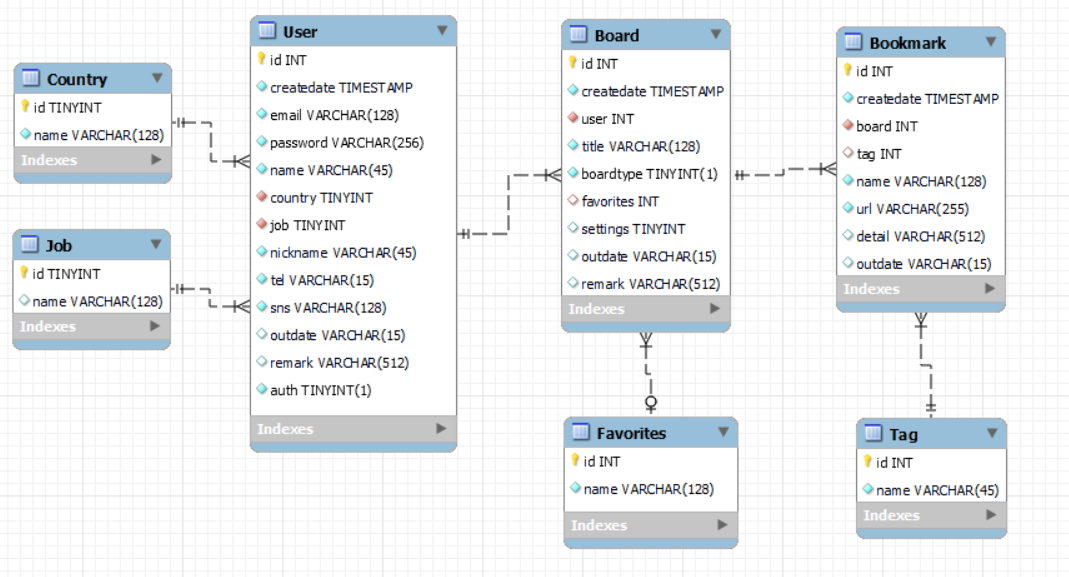Viewport: 1069px width, 577px height.
Task: Select the User table title
Action: [x=300, y=31]
